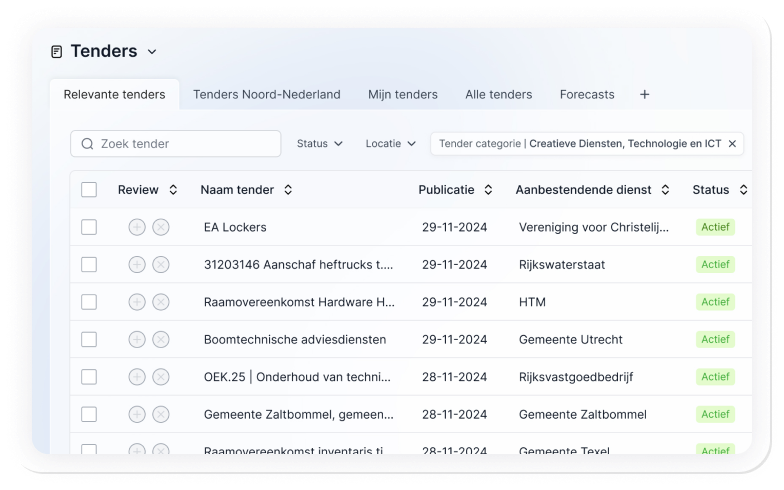Image resolution: width=784 pixels, height=490 pixels.
Task: Sort by Publicatie column header
Action: tap(455, 190)
